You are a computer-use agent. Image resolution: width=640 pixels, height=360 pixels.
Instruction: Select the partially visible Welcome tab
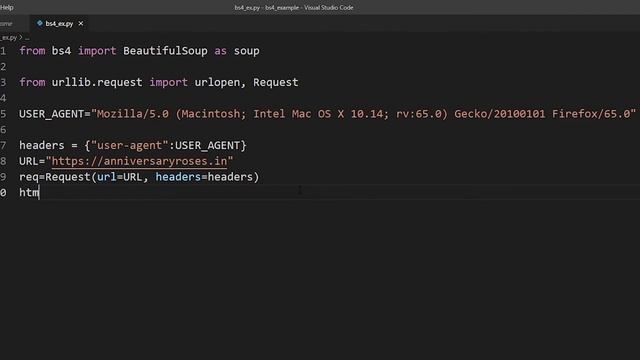tap(6, 24)
